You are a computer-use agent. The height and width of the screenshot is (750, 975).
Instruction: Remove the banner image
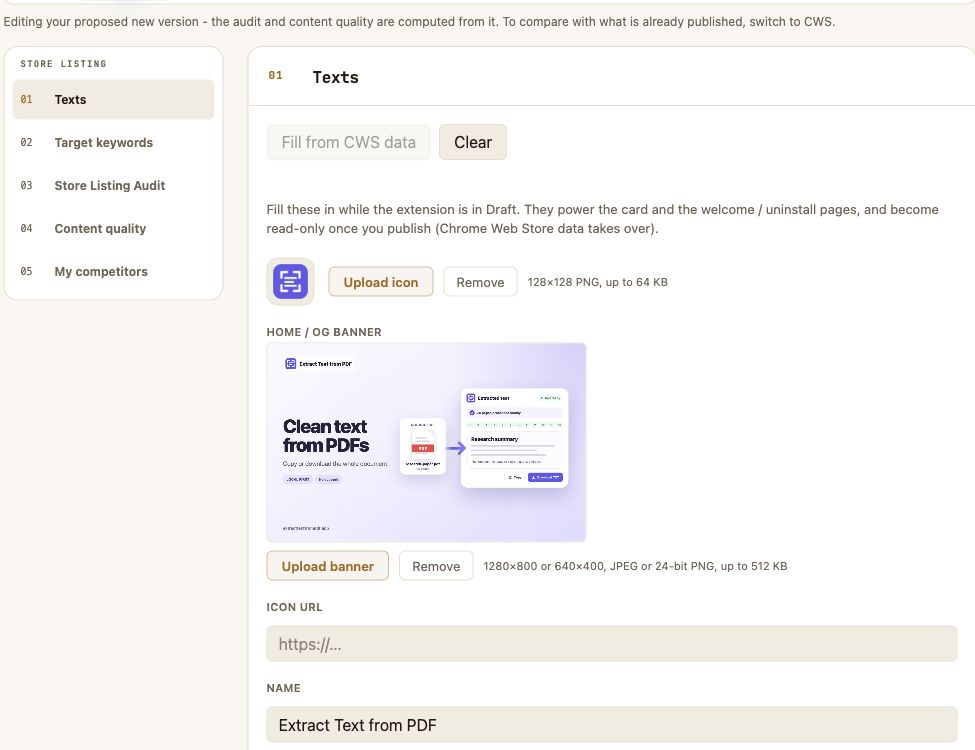click(436, 566)
